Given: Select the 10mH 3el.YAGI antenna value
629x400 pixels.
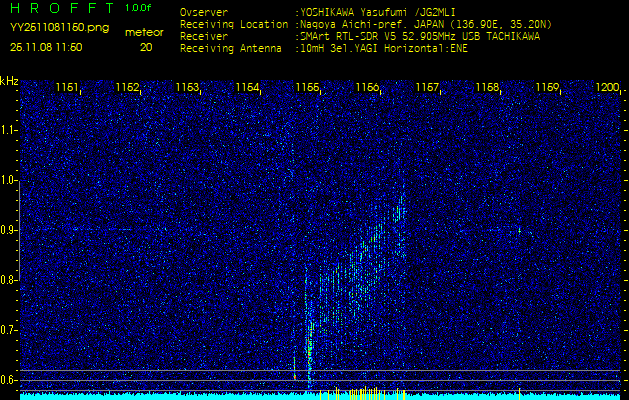Looking at the screenshot, I should (x=383, y=49).
